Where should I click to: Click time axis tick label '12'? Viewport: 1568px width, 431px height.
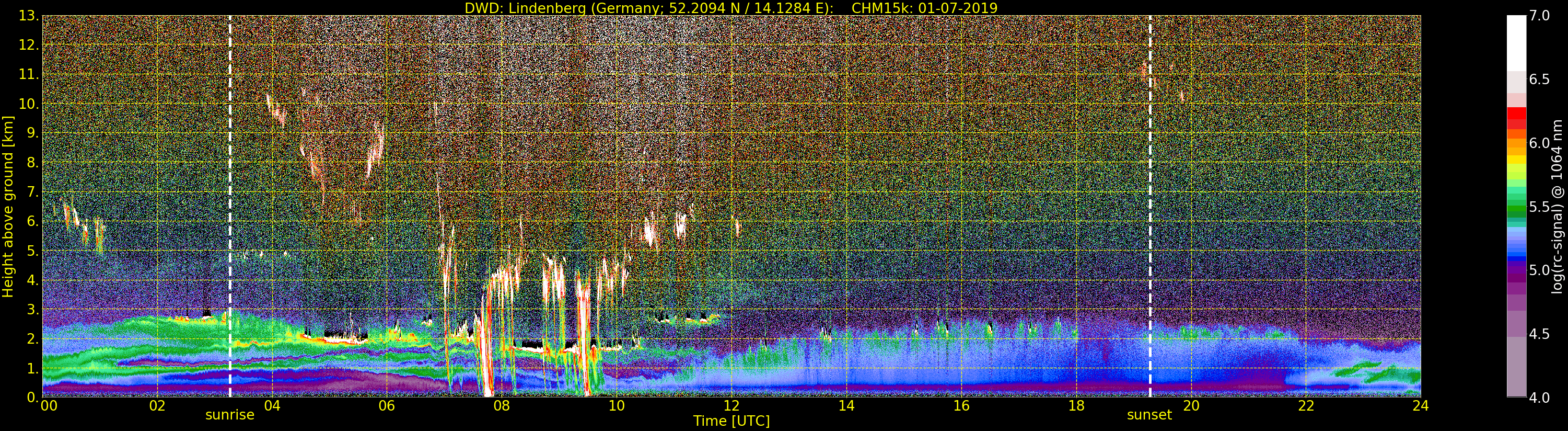[x=731, y=406]
